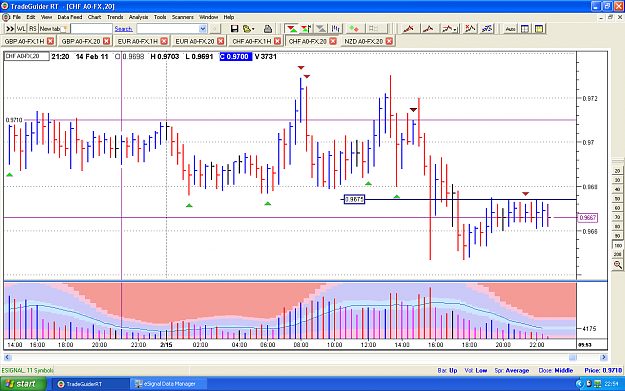Close the GBP A0-FX,1H tab
625x391 pixels.
(50, 41)
